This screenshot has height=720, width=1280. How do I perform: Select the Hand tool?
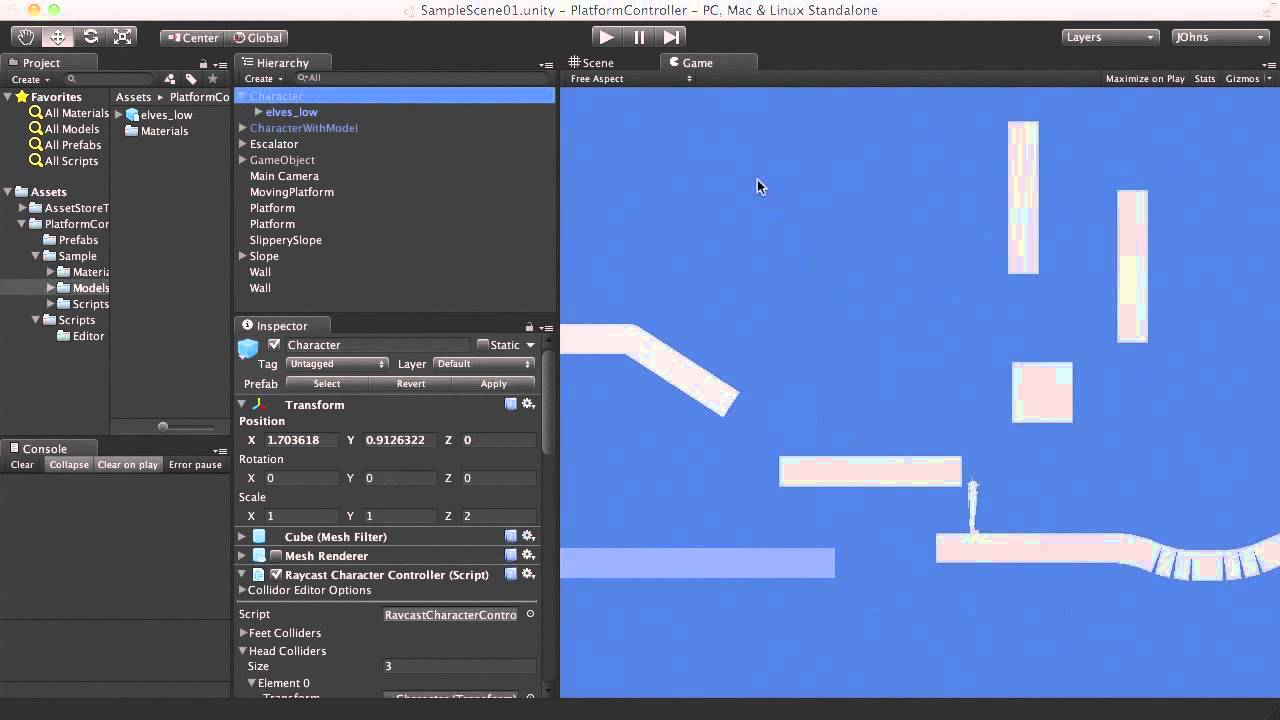[x=26, y=37]
